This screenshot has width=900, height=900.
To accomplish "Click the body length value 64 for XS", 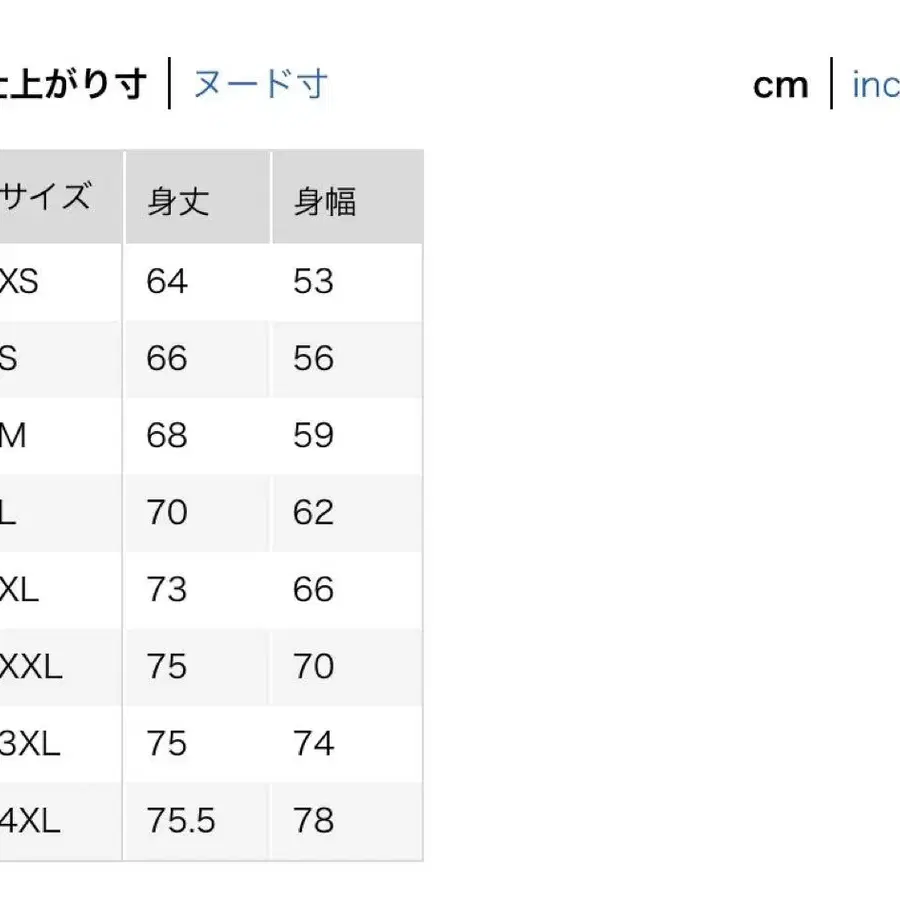I will pyautogui.click(x=166, y=282).
